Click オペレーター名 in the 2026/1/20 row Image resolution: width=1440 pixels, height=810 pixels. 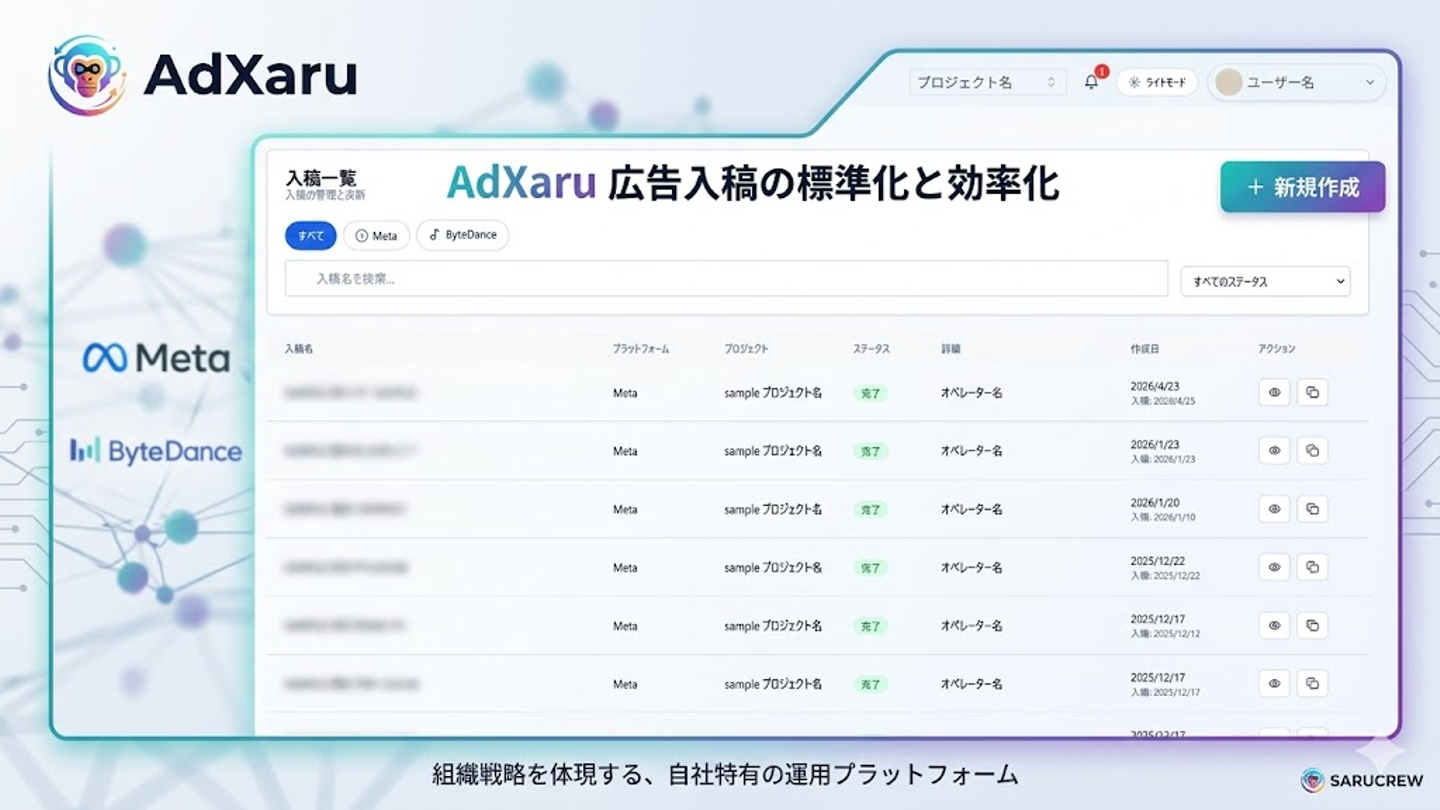pyautogui.click(x=971, y=509)
